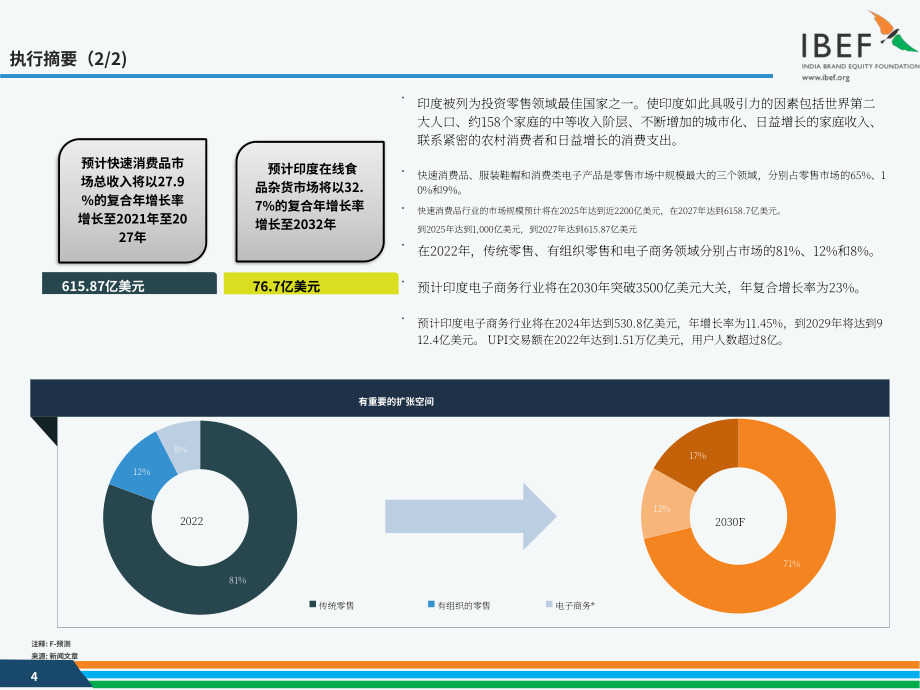Image resolution: width=920 pixels, height=690 pixels.
Task: Click the 17% dark orange segment
Action: click(697, 455)
